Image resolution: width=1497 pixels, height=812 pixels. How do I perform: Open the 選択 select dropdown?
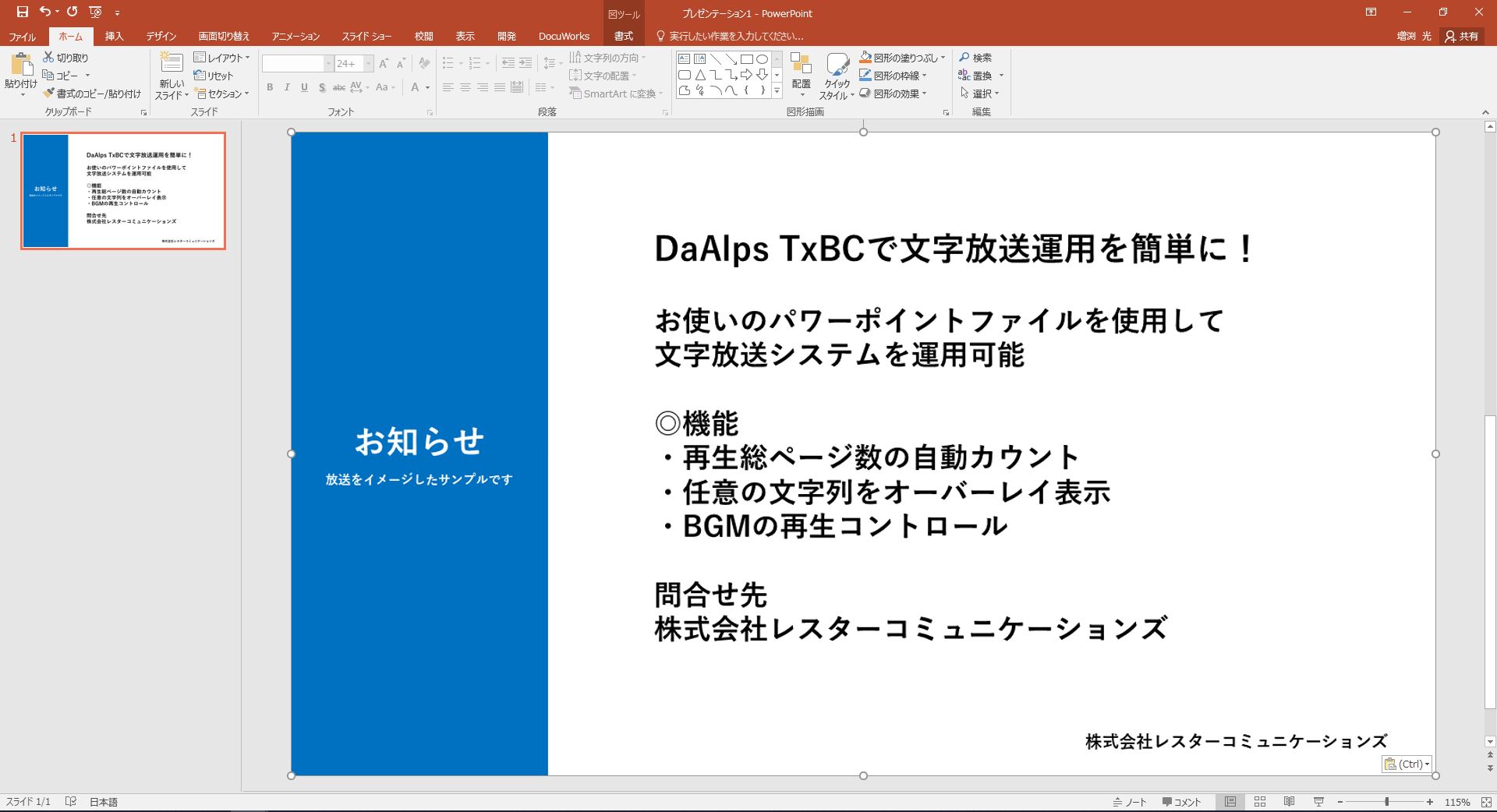[x=980, y=94]
